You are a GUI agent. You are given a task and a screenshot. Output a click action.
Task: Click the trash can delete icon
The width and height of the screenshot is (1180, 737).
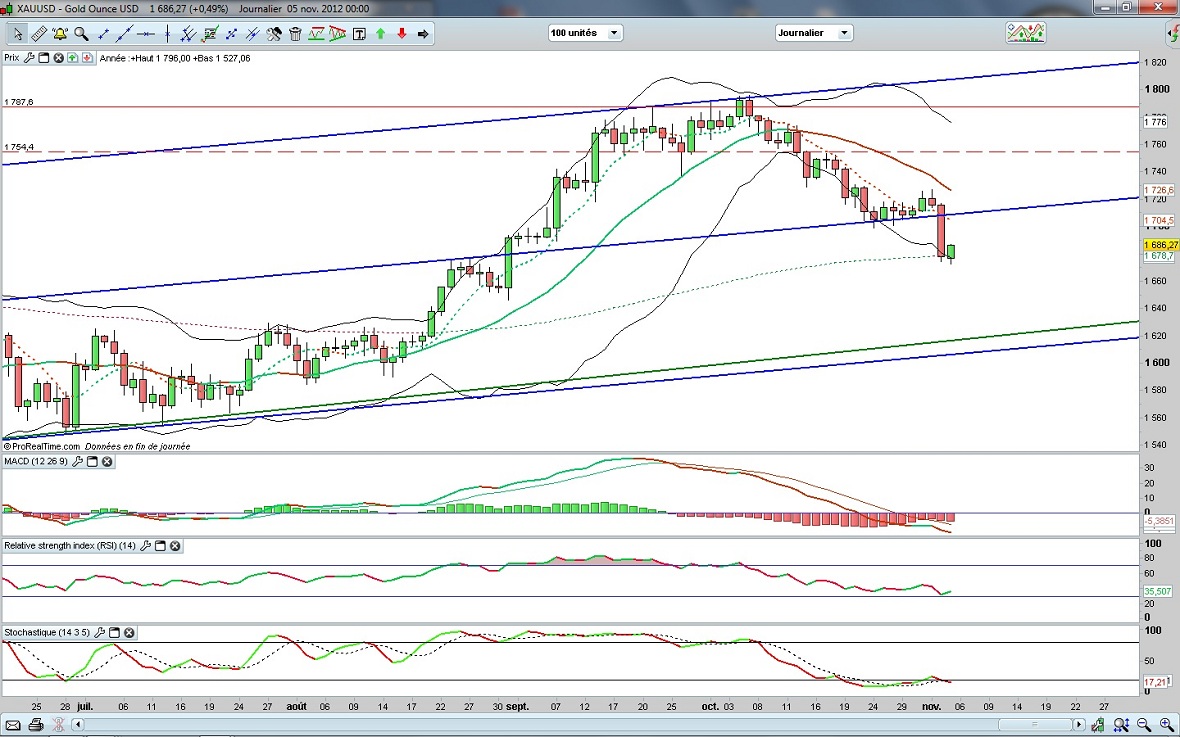tap(295, 34)
